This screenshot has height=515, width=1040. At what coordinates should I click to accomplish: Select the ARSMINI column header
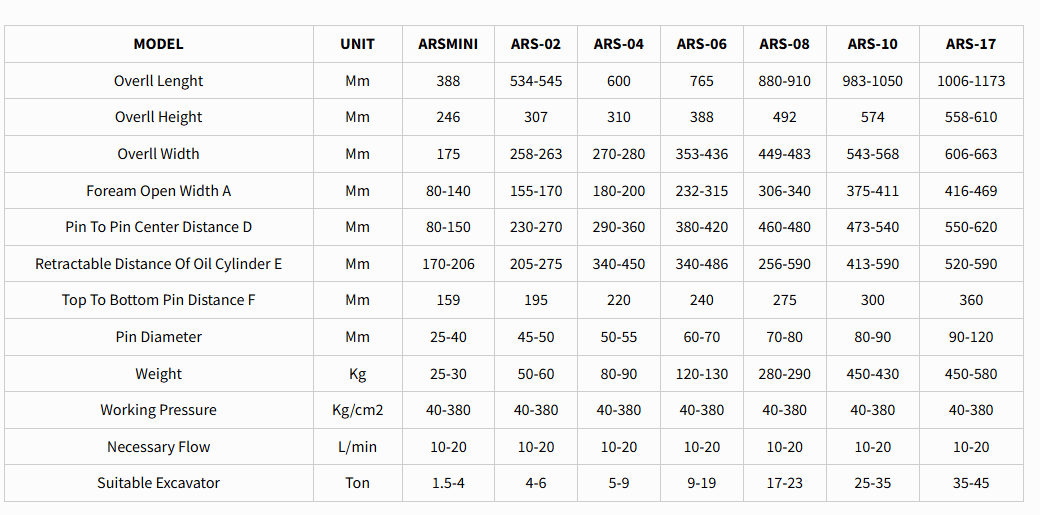click(448, 44)
